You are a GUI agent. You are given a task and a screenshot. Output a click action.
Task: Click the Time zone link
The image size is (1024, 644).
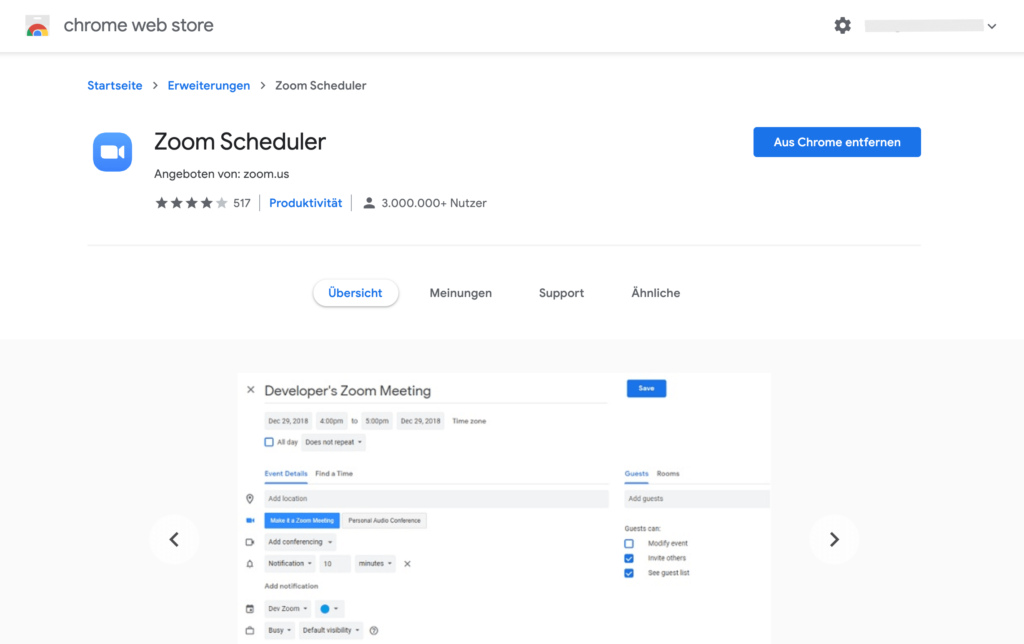[469, 421]
